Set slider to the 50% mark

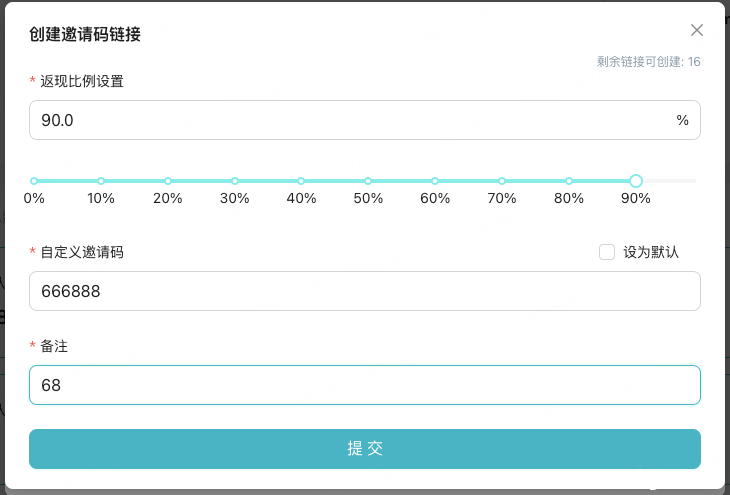point(368,181)
